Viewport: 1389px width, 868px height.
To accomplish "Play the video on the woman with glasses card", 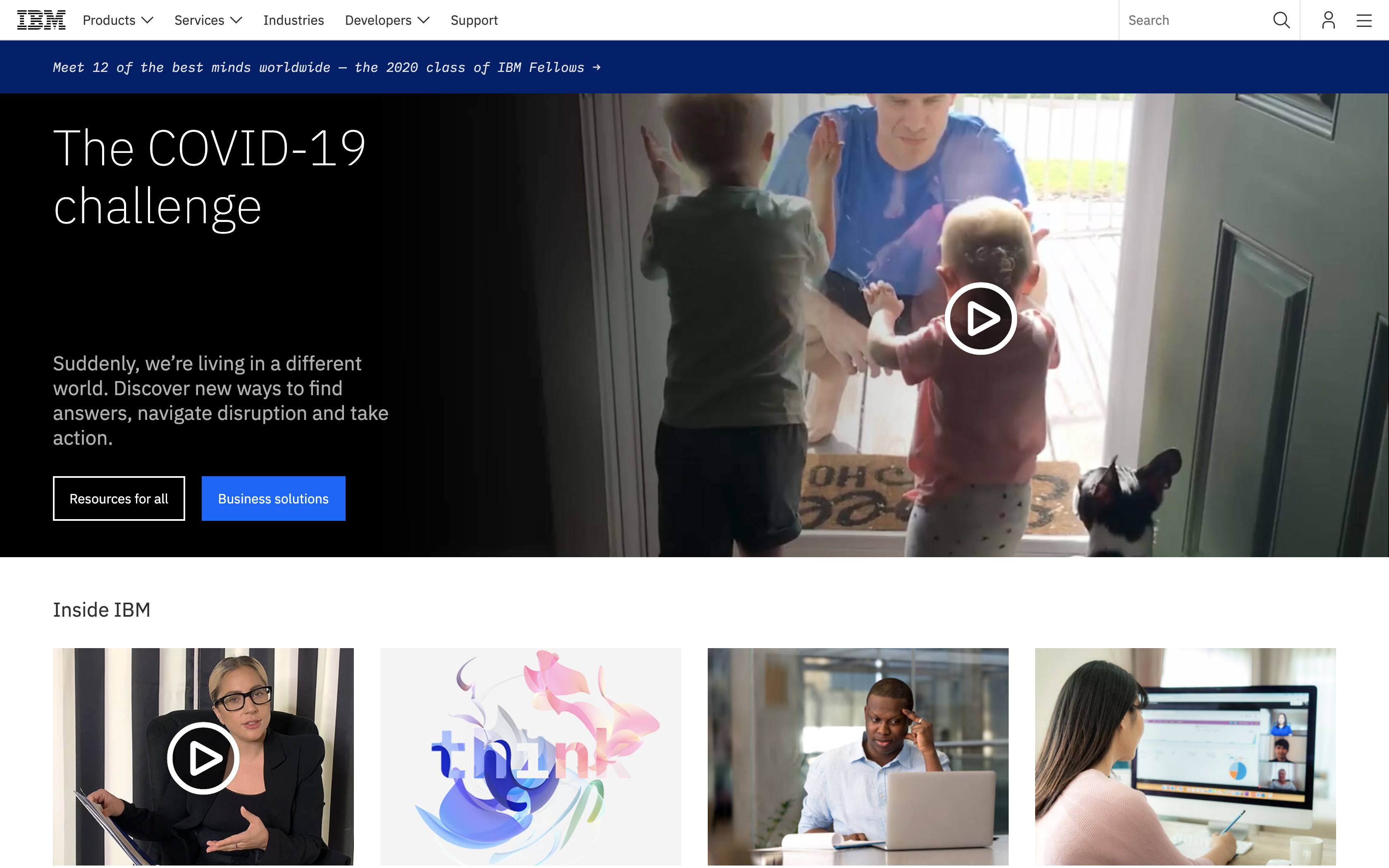I will 203,758.
